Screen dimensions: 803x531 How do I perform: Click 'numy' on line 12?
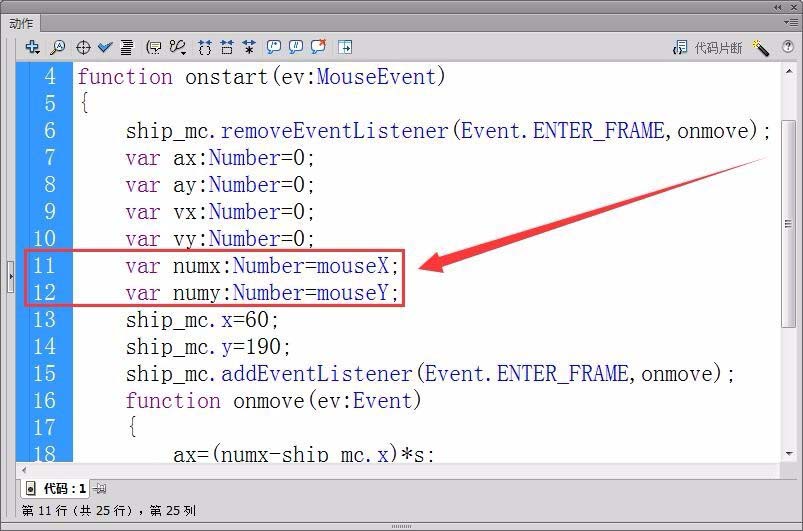(197, 294)
